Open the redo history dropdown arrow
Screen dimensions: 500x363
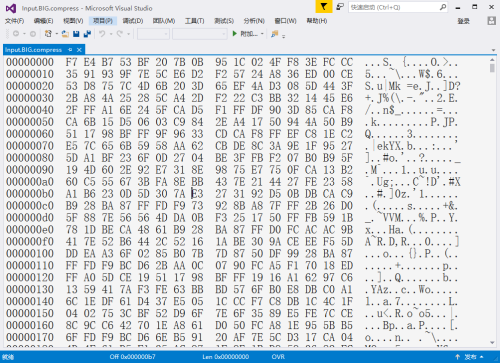point(128,34)
